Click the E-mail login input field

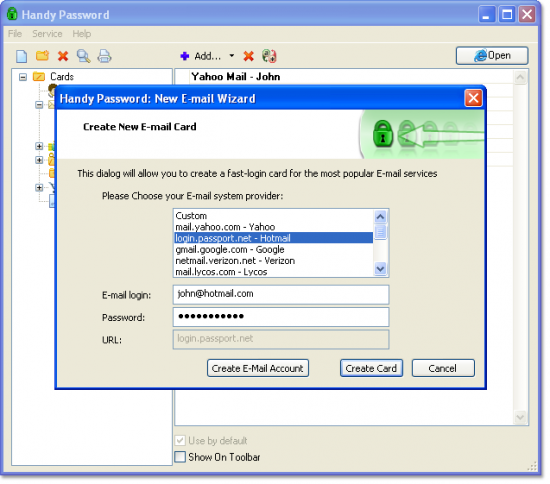tap(281, 294)
